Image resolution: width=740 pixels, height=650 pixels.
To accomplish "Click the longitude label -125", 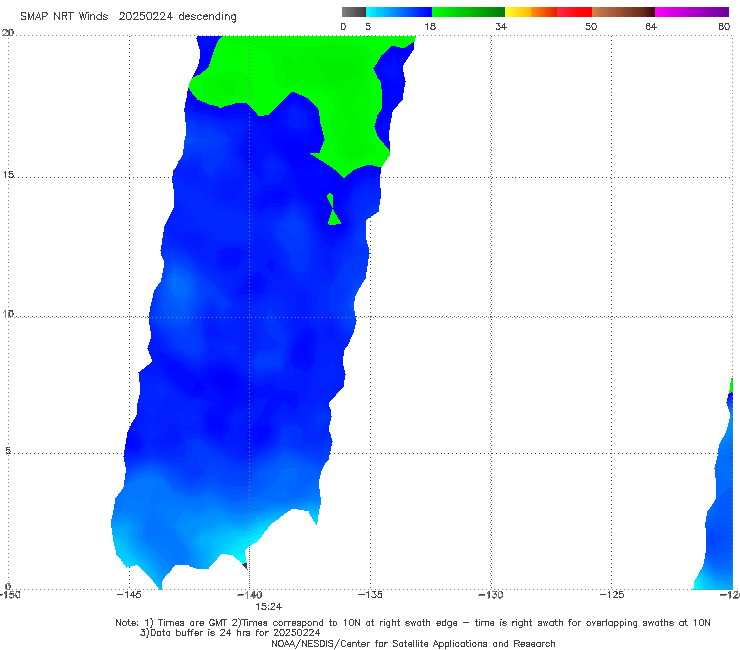I will pos(612,595).
